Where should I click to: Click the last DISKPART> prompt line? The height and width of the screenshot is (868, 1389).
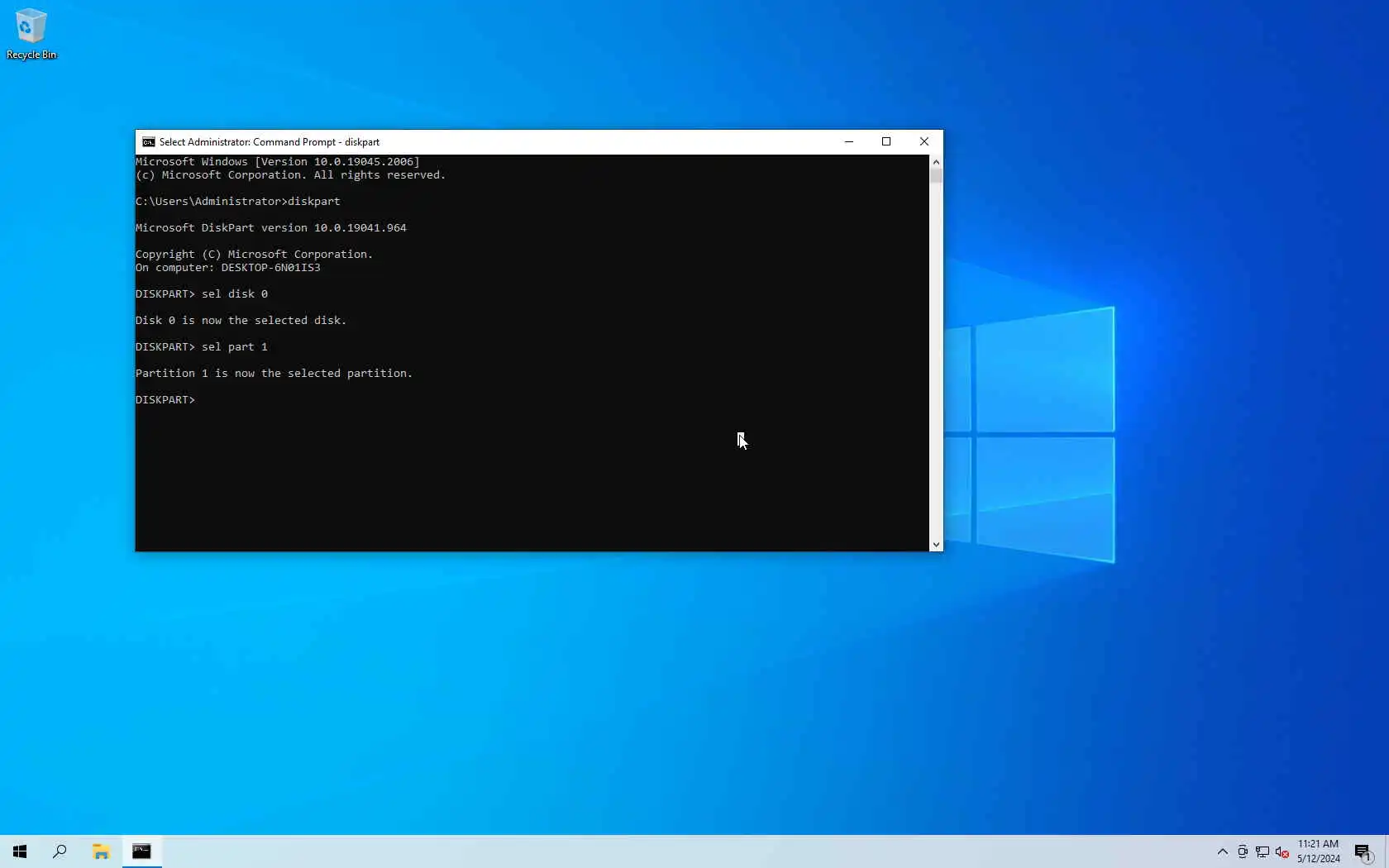click(165, 400)
